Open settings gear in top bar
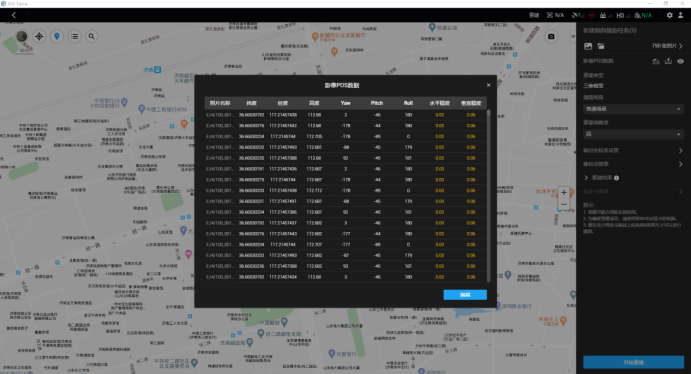This screenshot has width=691, height=374. tap(669, 15)
